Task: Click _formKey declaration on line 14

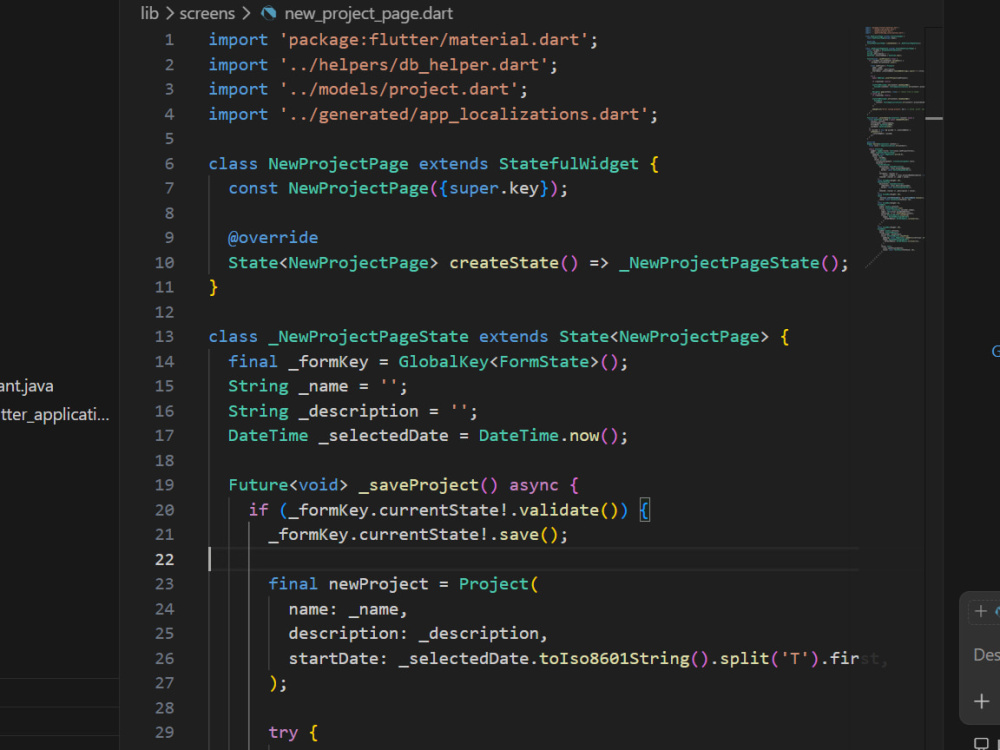Action: pos(328,362)
